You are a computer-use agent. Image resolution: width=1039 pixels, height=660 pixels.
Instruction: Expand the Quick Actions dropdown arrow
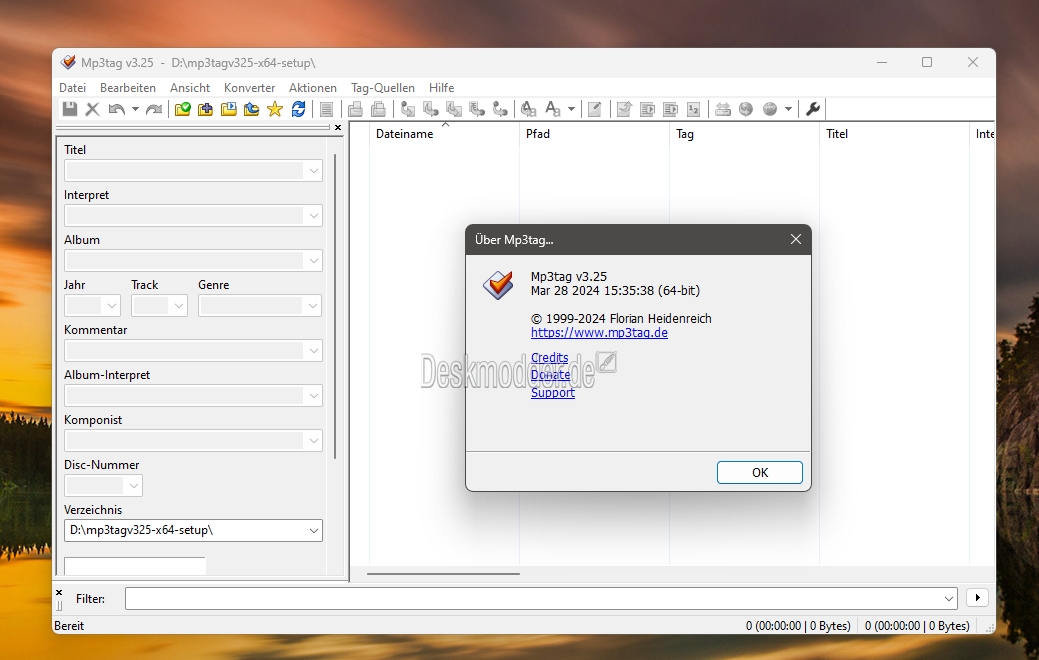[x=571, y=109]
